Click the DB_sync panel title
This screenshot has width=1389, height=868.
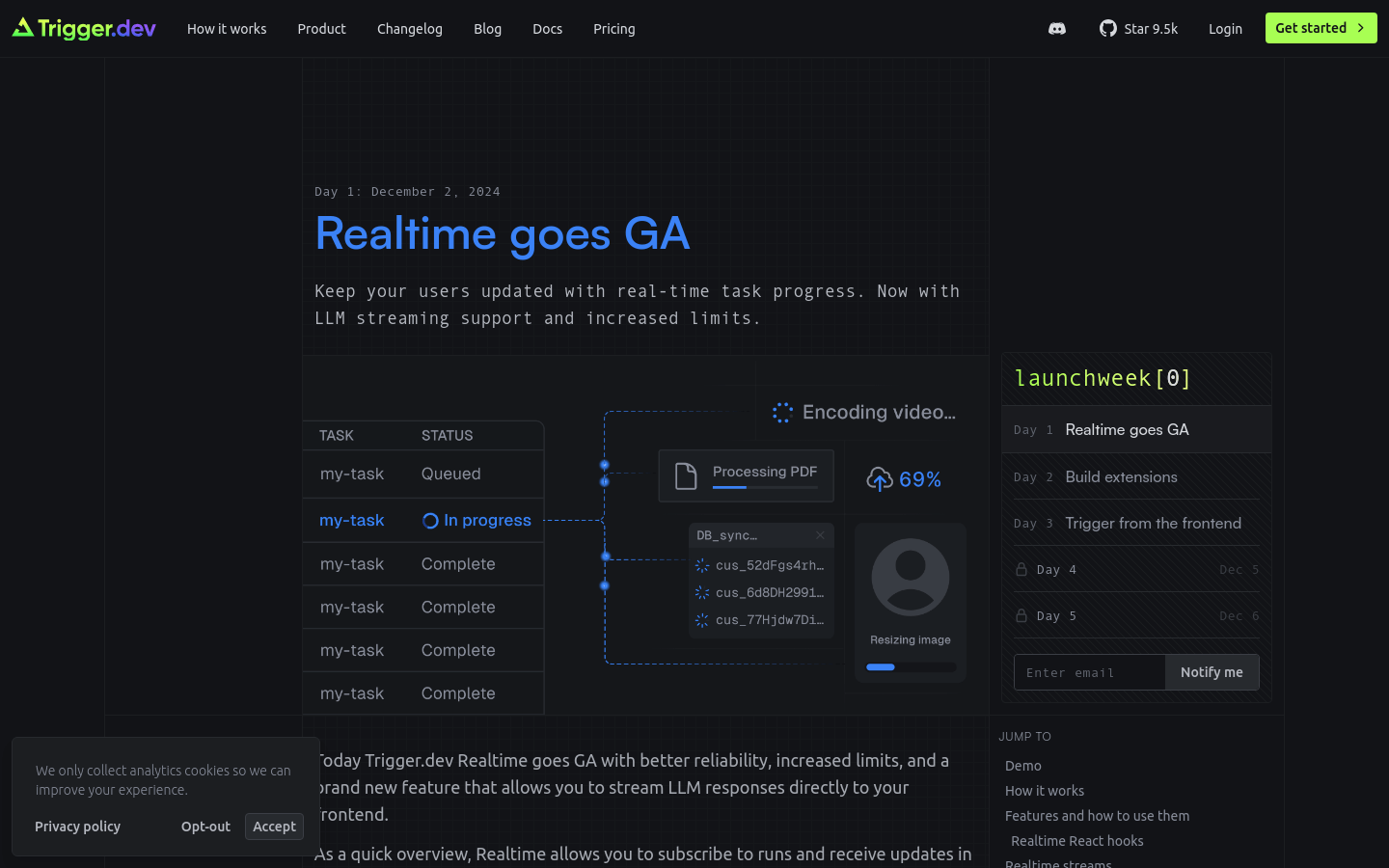(726, 535)
